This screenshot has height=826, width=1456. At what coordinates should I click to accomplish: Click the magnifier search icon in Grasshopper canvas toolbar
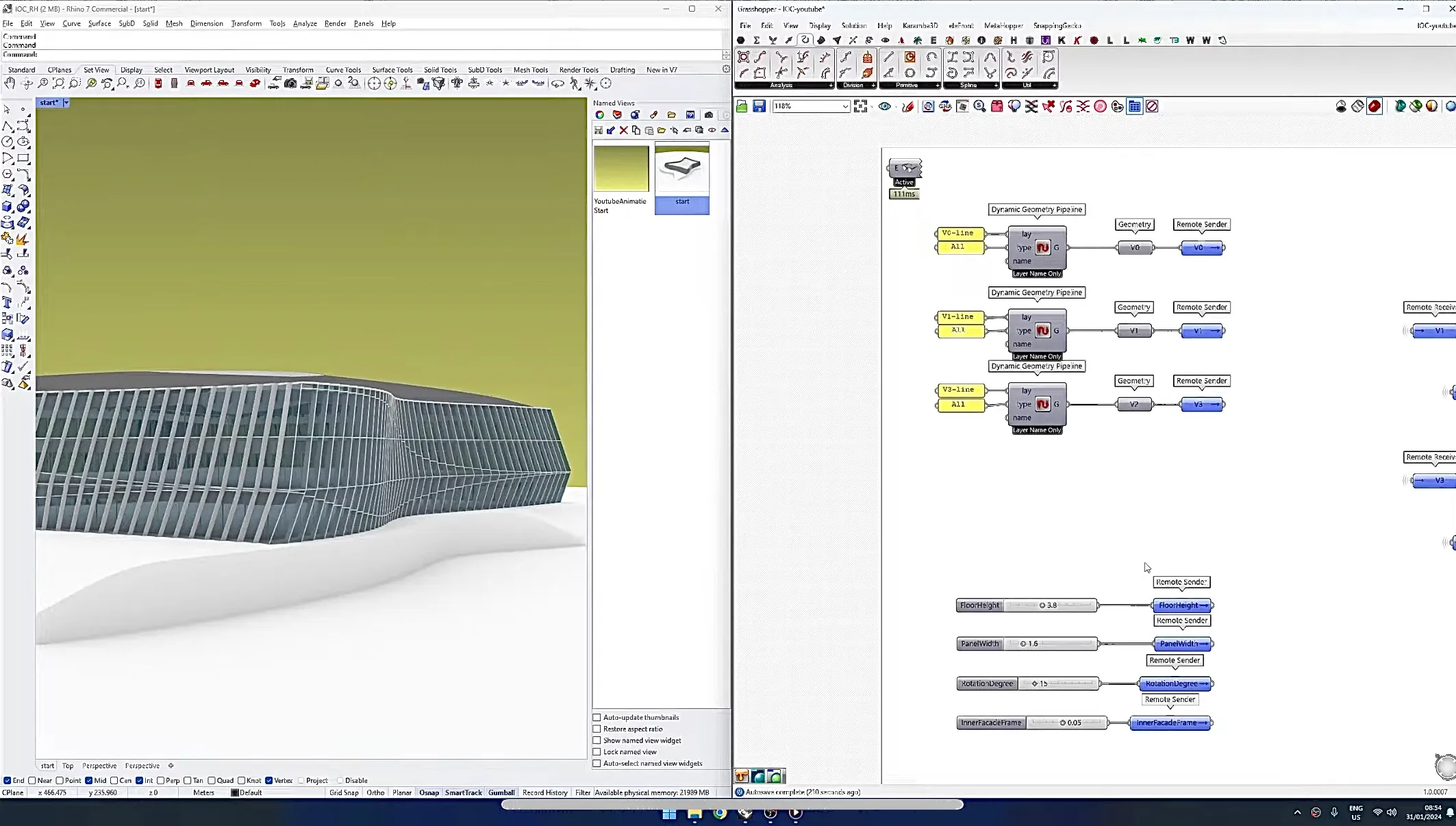coord(979,106)
